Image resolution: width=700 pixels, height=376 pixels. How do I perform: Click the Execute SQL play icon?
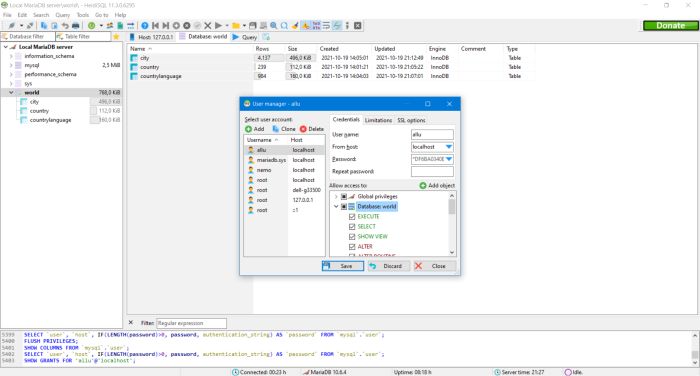coord(218,25)
